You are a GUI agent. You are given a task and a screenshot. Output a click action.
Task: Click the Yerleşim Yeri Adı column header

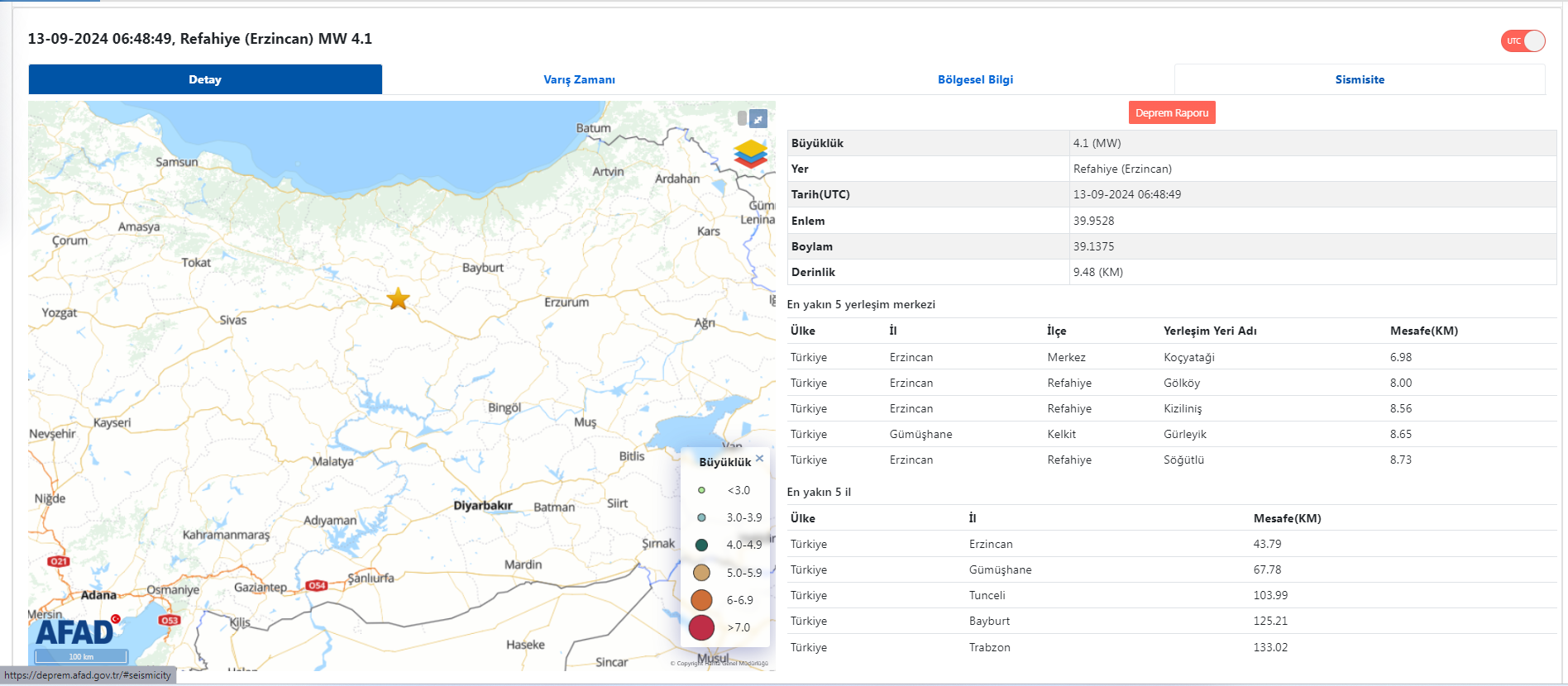click(1210, 331)
